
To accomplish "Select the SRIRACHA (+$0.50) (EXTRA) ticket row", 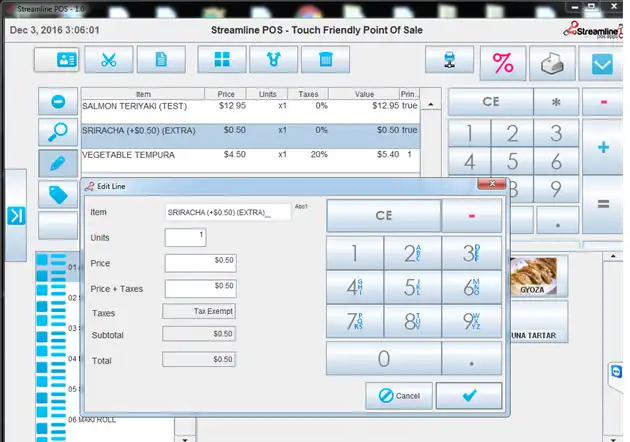I will pyautogui.click(x=251, y=136).
